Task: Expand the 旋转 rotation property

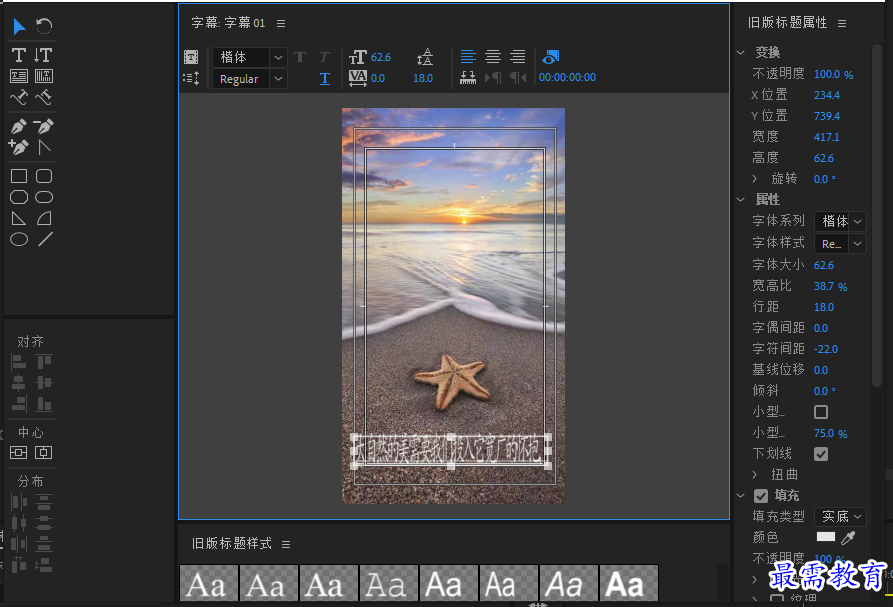Action: (755, 179)
